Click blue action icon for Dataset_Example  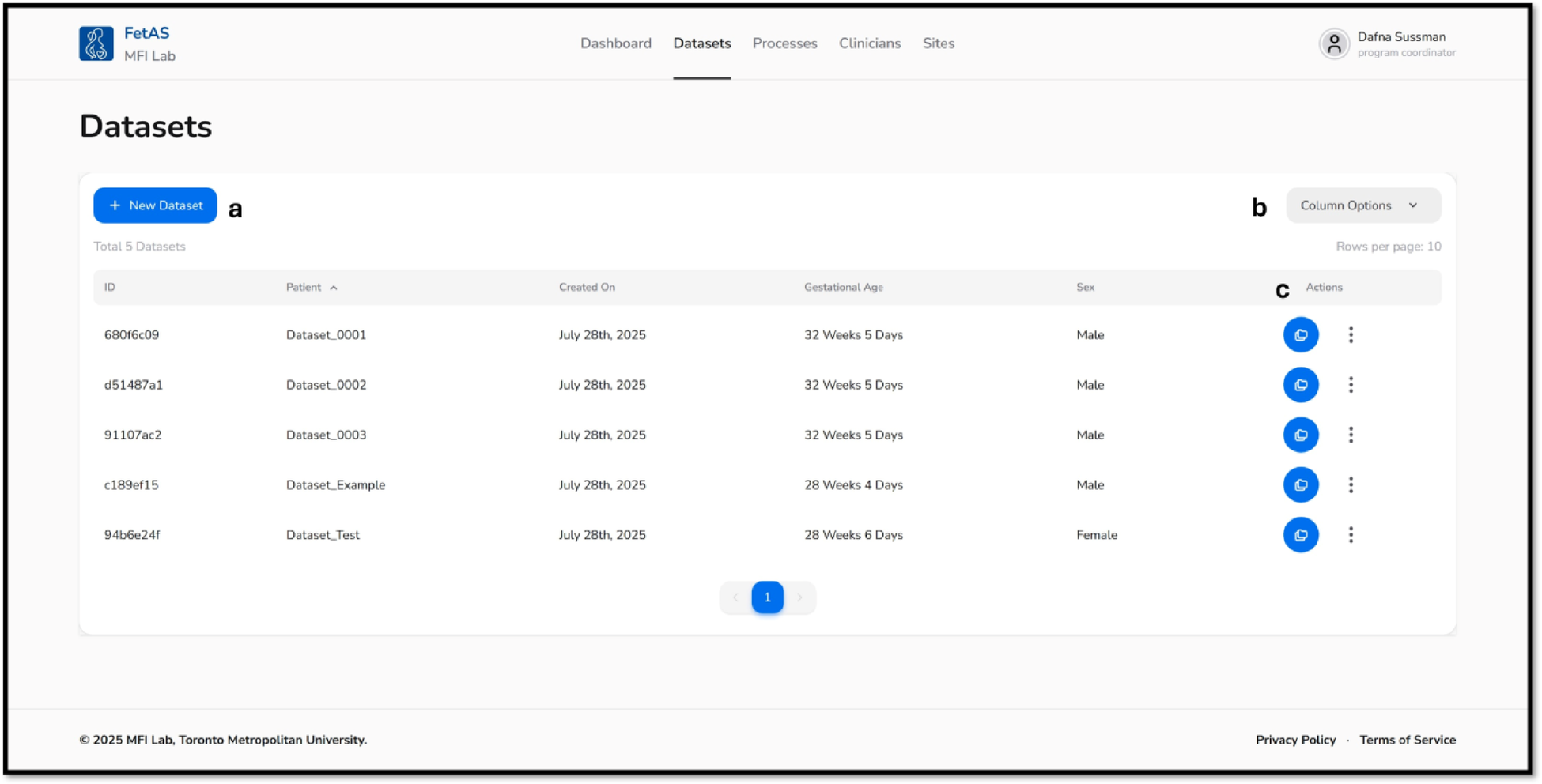1300,485
